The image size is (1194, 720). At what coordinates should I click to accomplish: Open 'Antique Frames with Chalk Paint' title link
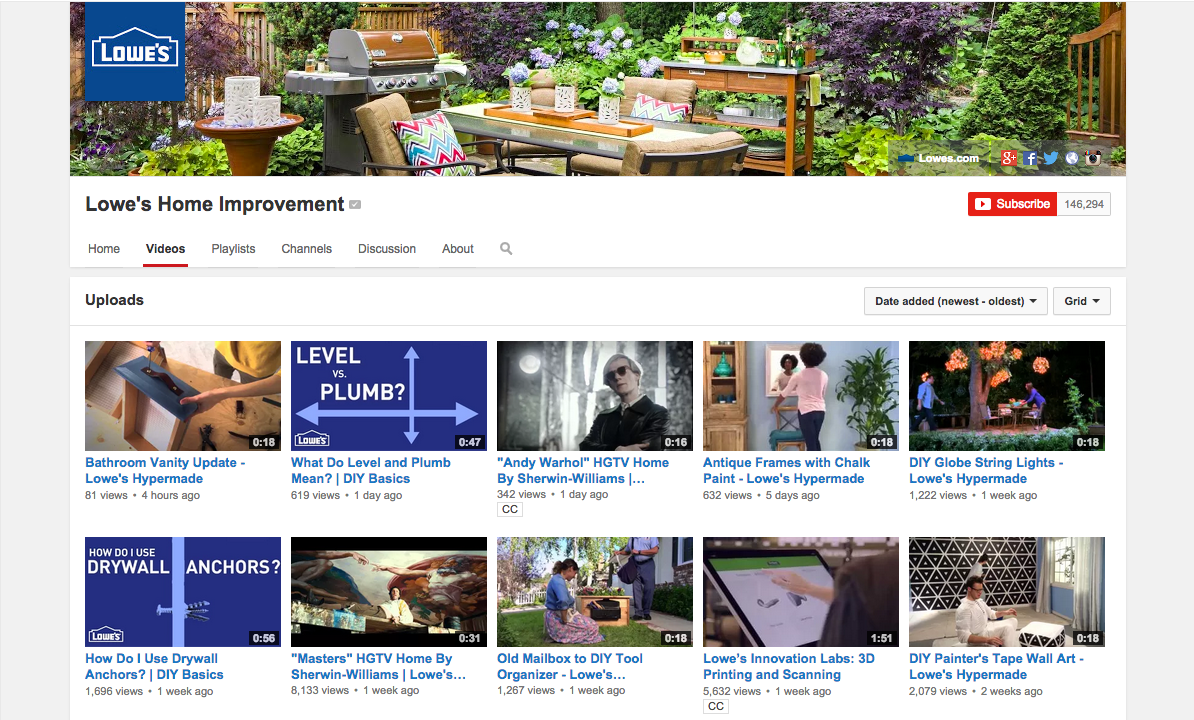[x=787, y=470]
